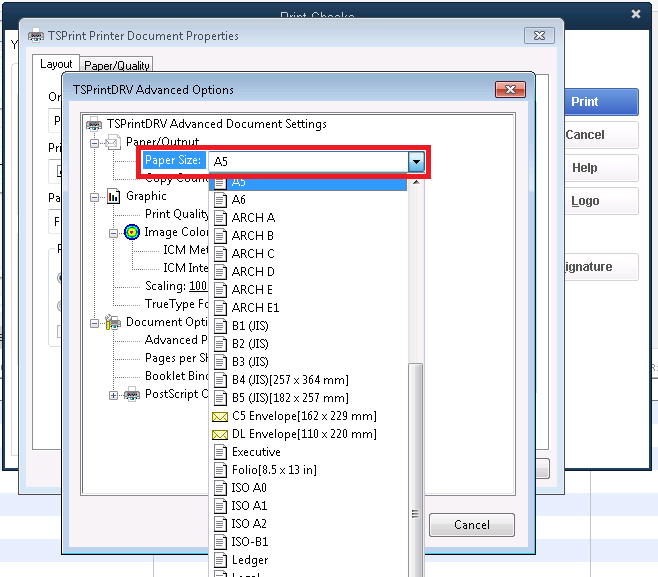Click the page icon next to Ledger
Screen dimensions: 658x577
click(220, 561)
